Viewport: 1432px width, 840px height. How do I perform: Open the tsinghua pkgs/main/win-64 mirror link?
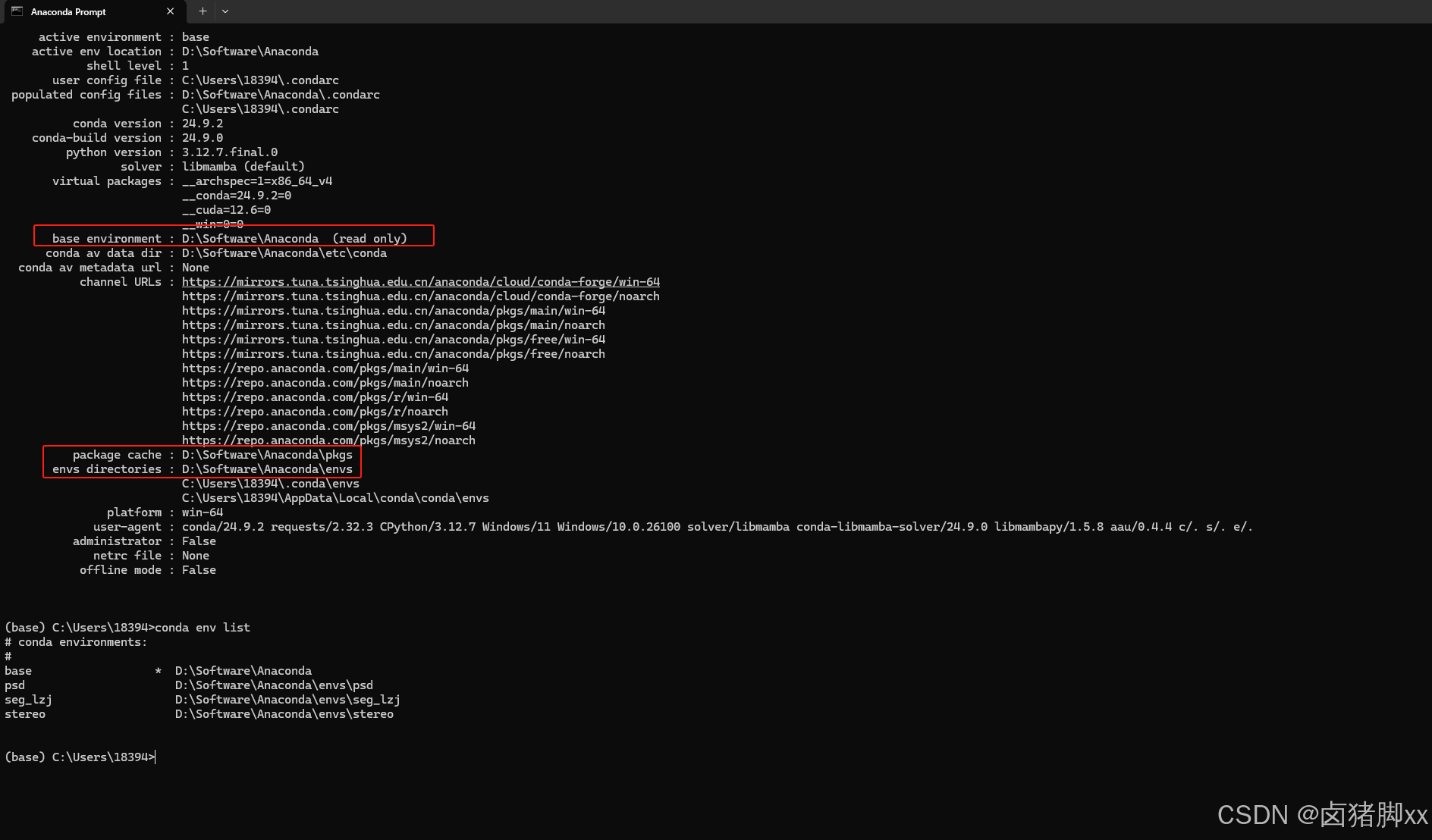click(x=393, y=310)
